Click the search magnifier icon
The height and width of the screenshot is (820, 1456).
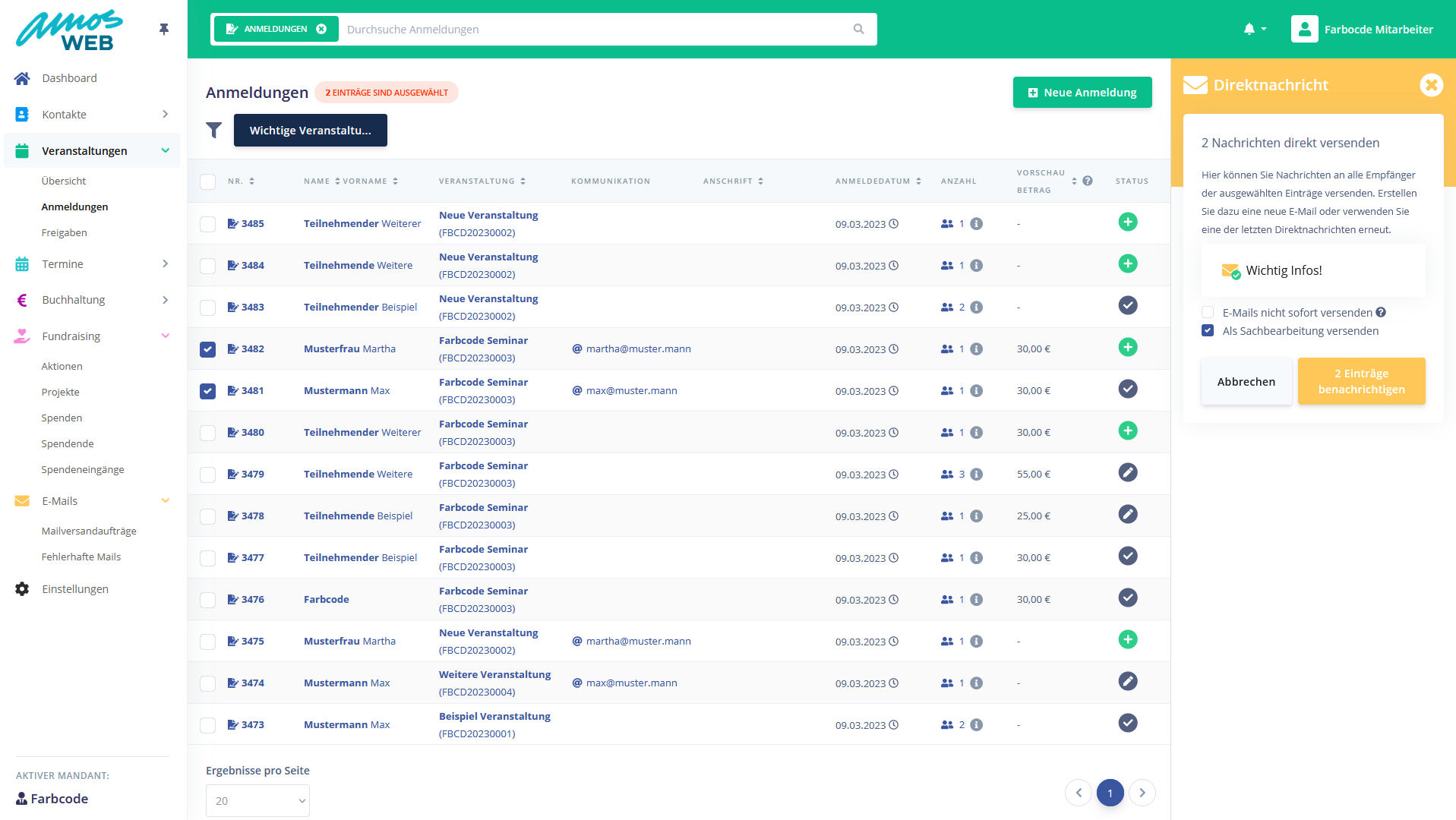[858, 30]
